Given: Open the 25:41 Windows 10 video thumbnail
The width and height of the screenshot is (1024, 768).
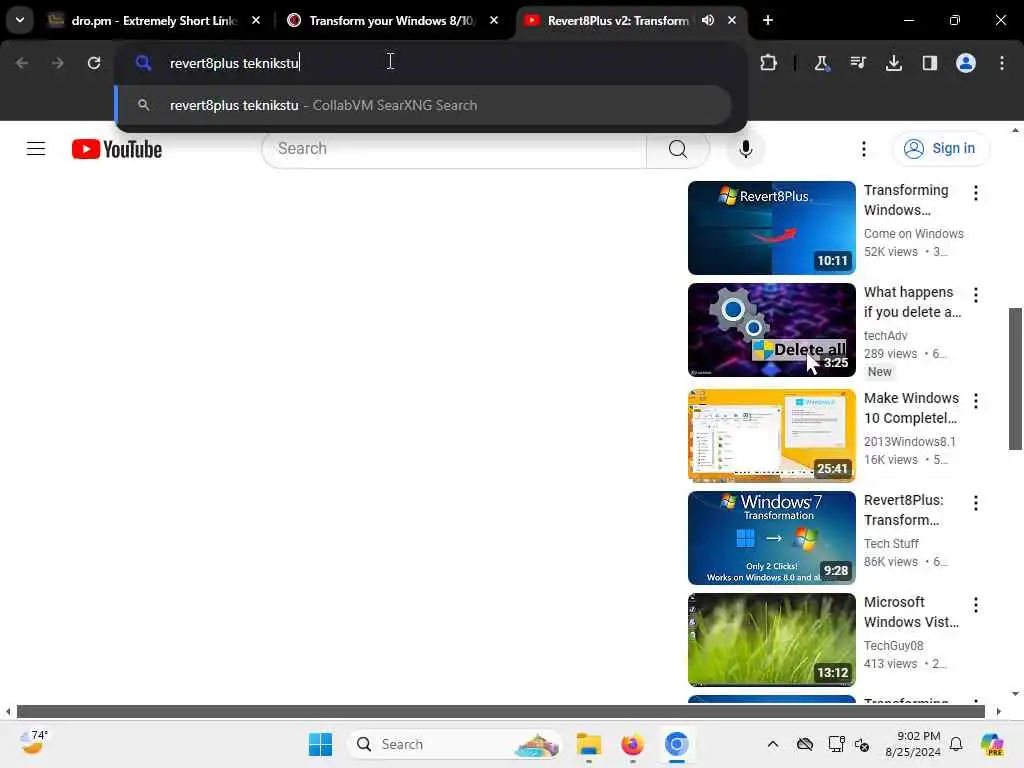Looking at the screenshot, I should point(771,436).
